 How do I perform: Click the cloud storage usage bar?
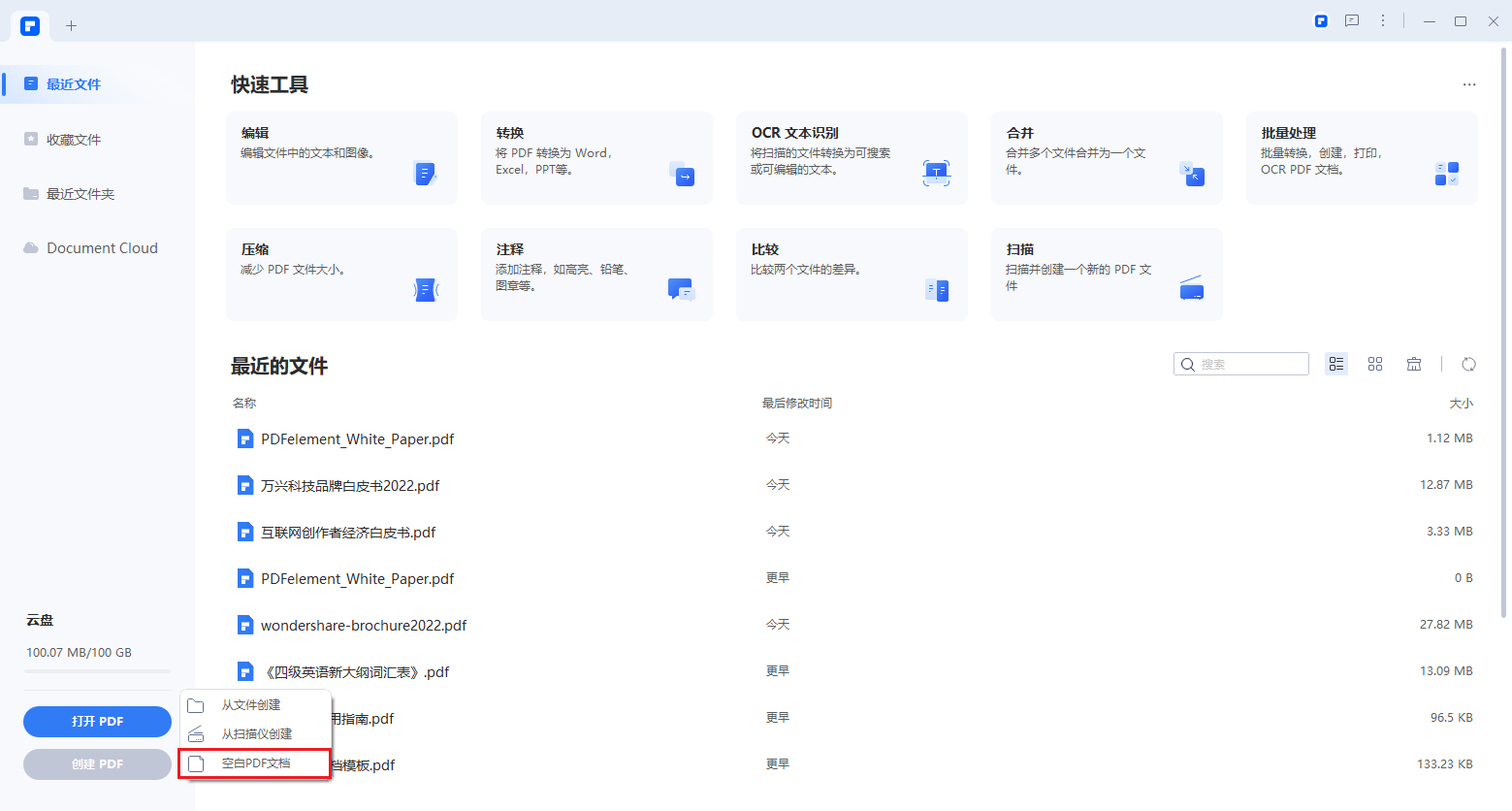click(x=98, y=671)
